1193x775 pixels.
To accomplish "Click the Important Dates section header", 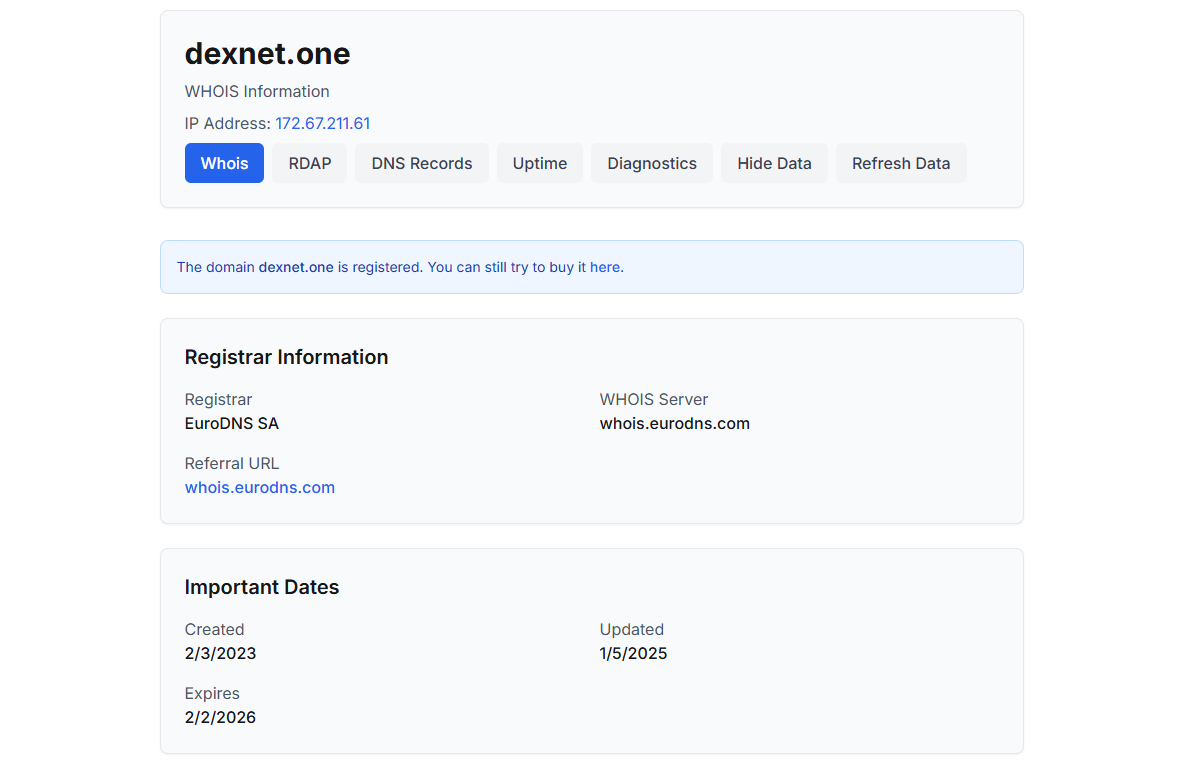I will [261, 587].
